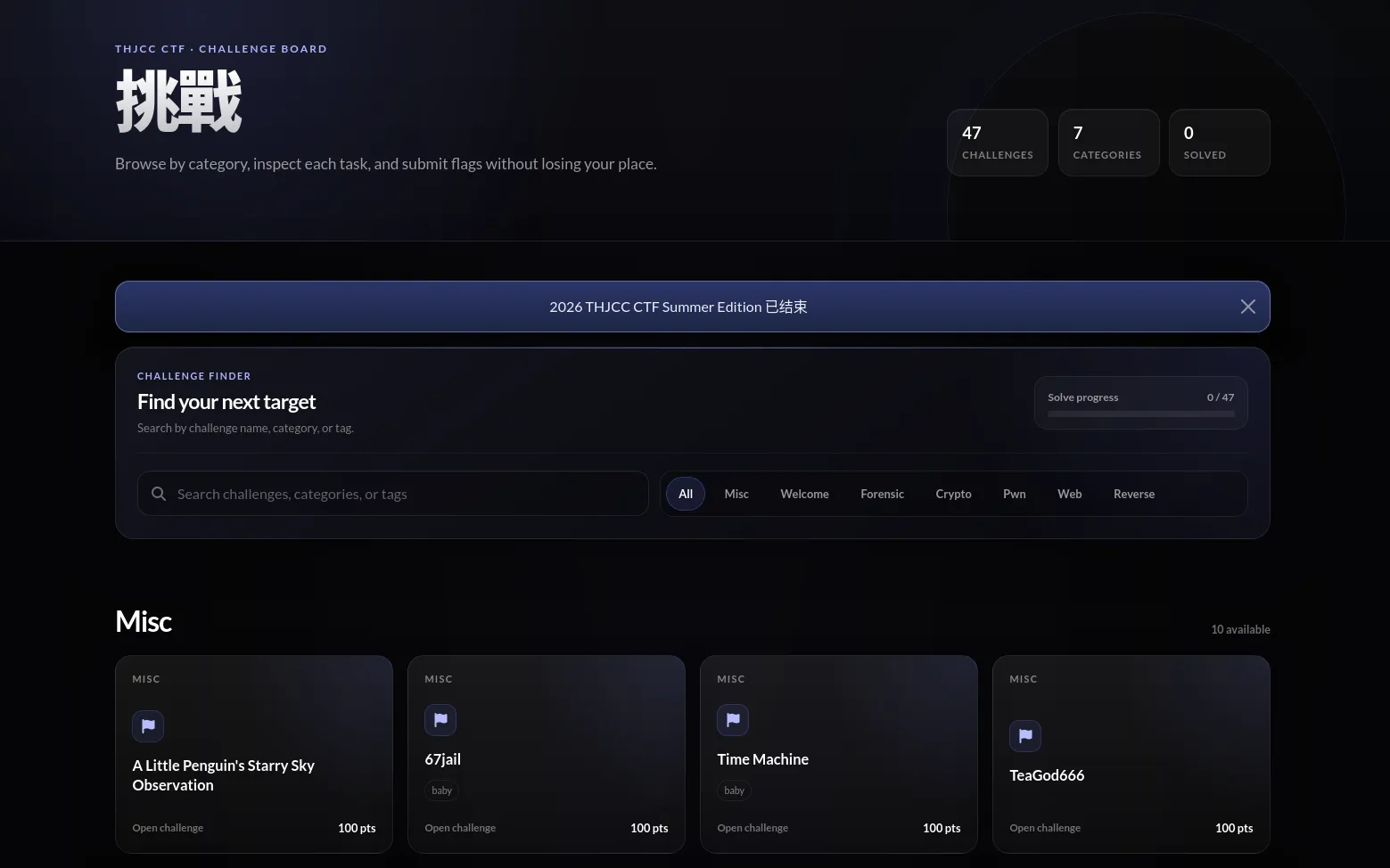Click the 'THJCC CTF · CHALLENGE BOARD' label
This screenshot has width=1390, height=868.
tap(221, 49)
